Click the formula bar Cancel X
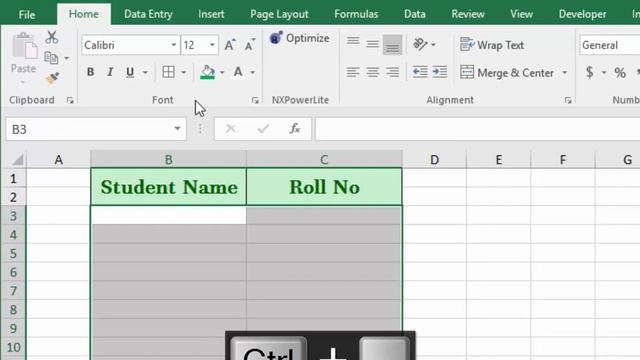The height and width of the screenshot is (360, 640). click(230, 129)
